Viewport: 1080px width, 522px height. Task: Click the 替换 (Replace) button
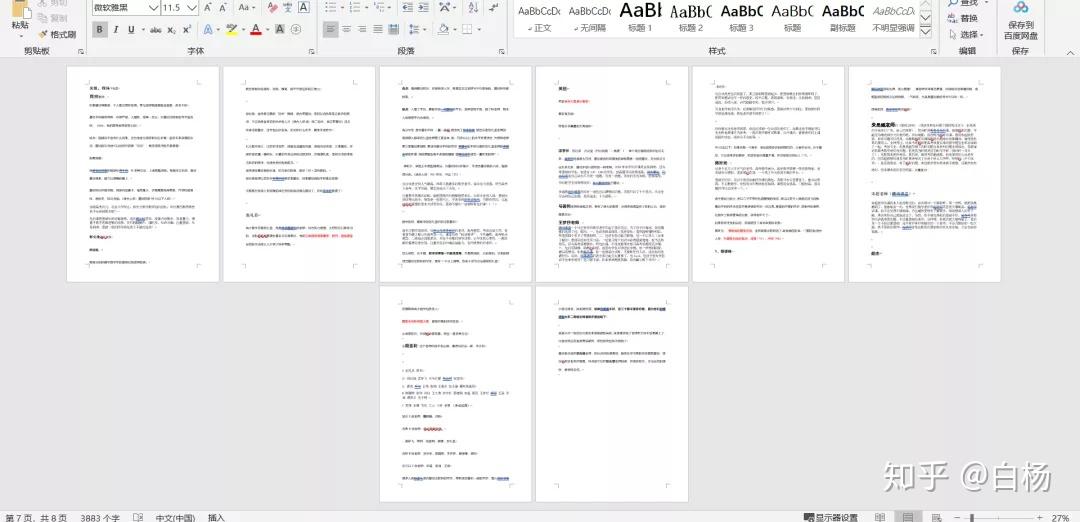click(x=964, y=18)
